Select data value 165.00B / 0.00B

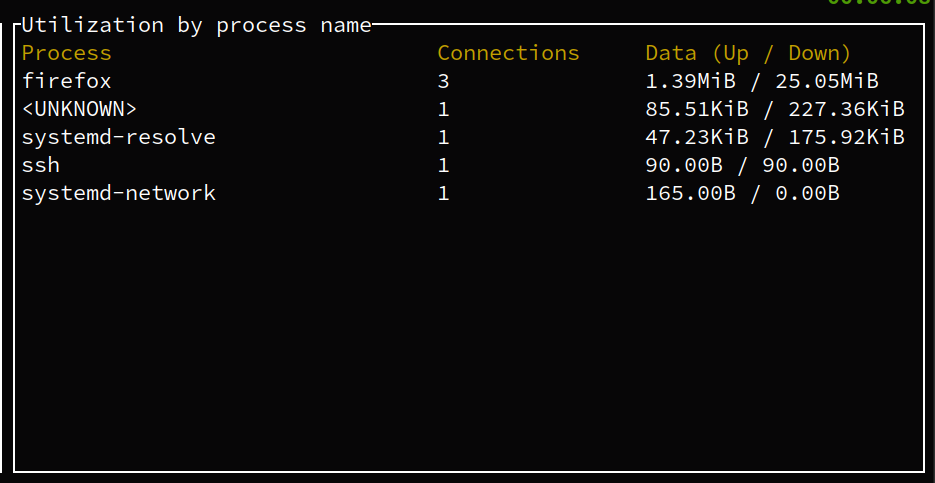[742, 194]
